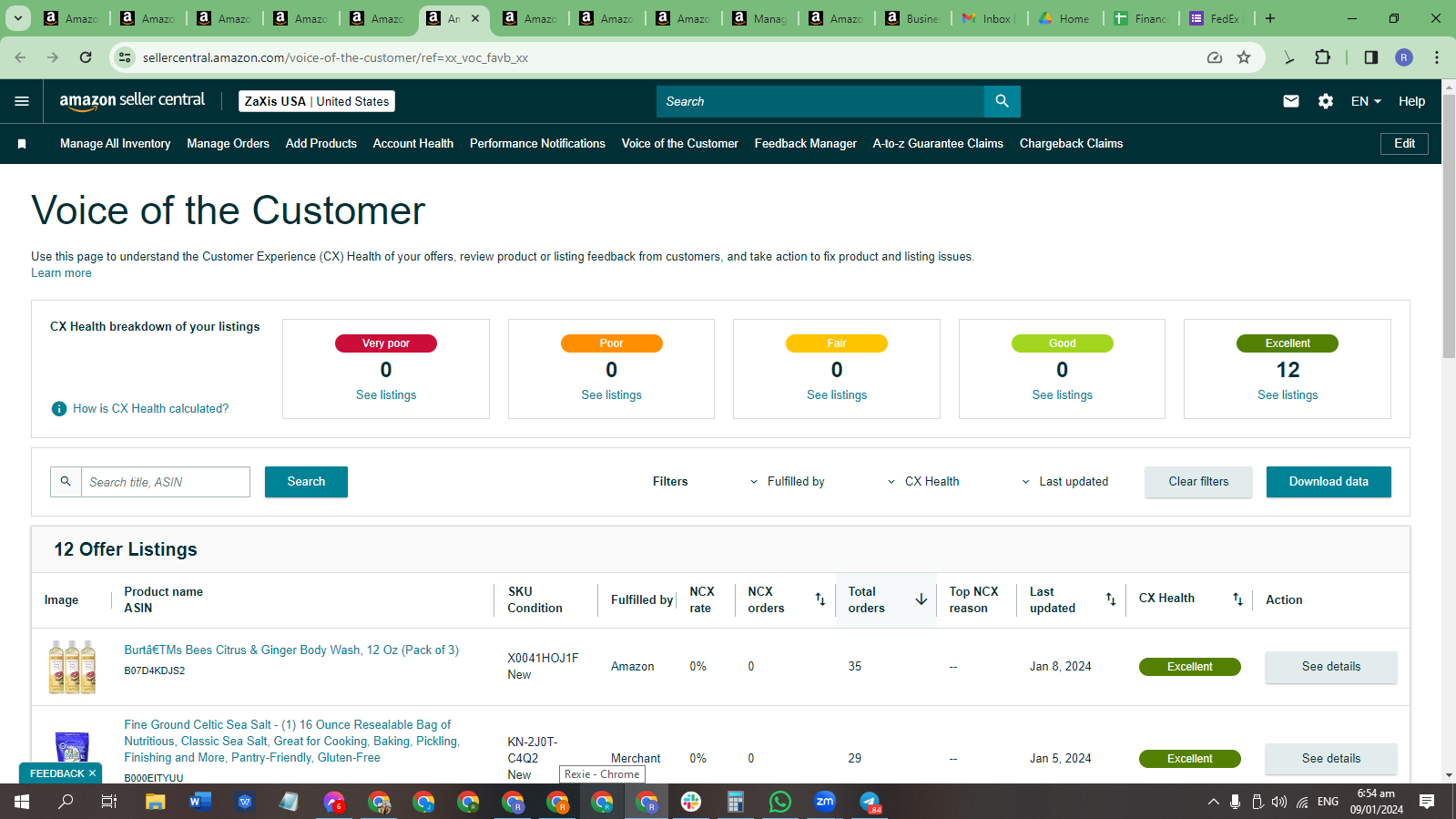Open the Chrome Extensions puzzle icon
This screenshot has width=1456, height=819.
coord(1322,57)
